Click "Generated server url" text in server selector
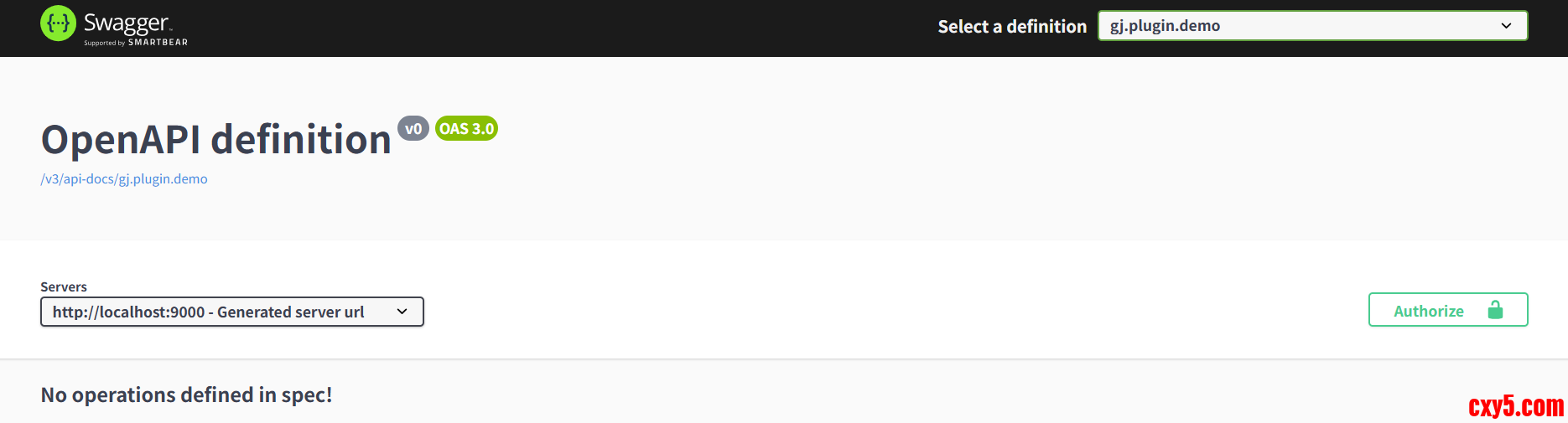Screen dimensions: 1568x423 [x=290, y=312]
